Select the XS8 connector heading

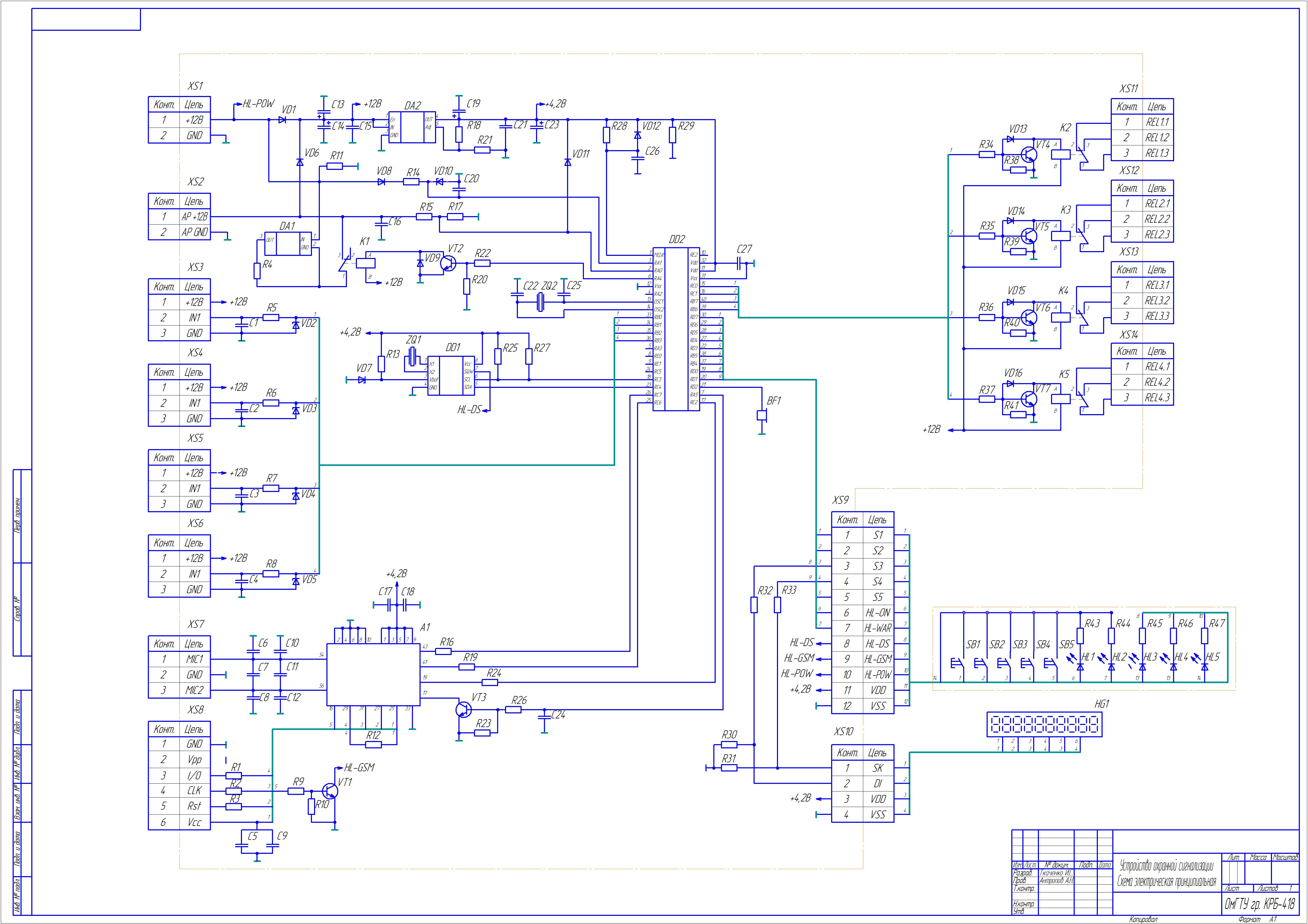[195, 710]
